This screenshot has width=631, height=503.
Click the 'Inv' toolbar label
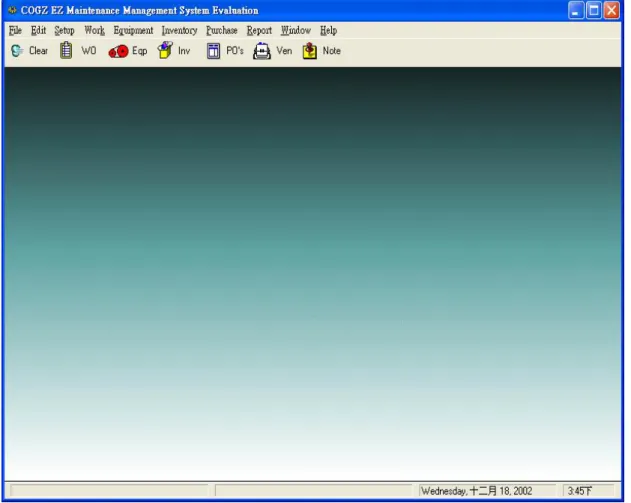[184, 51]
